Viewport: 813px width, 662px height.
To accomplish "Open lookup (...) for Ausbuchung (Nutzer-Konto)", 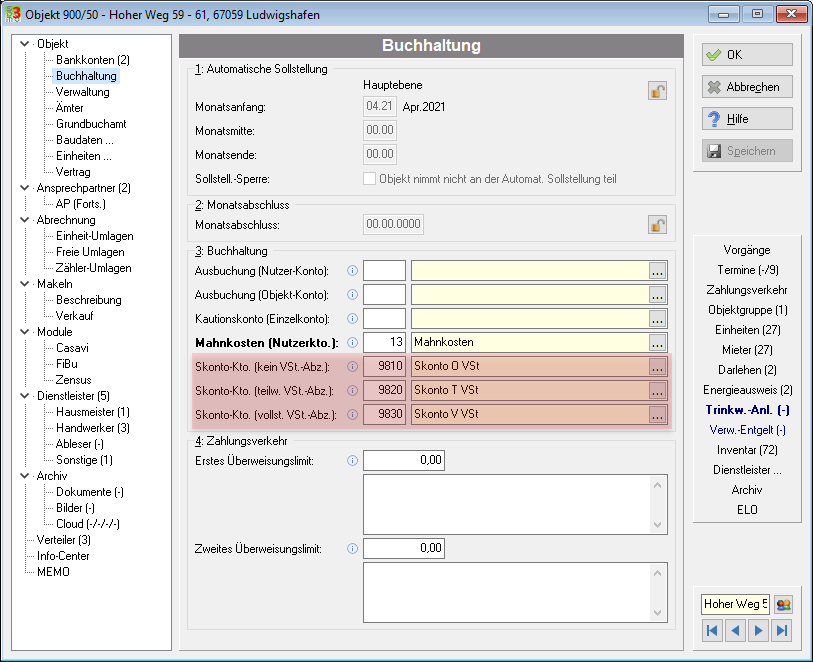I will pyautogui.click(x=657, y=271).
